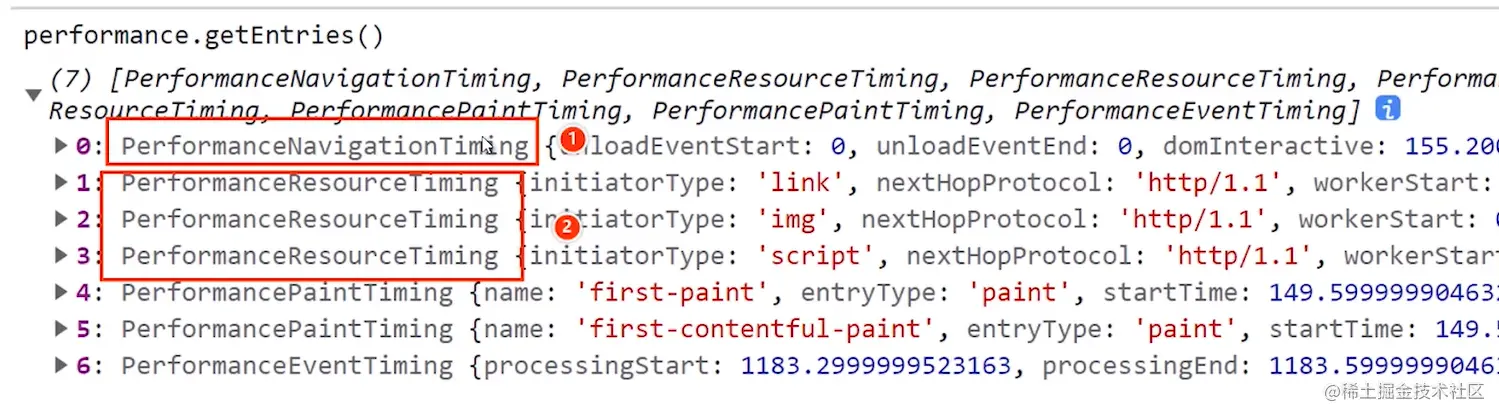The image size is (1499, 416).
Task: Select PerformanceResourceTiming label in entry 1
Action: [310, 183]
